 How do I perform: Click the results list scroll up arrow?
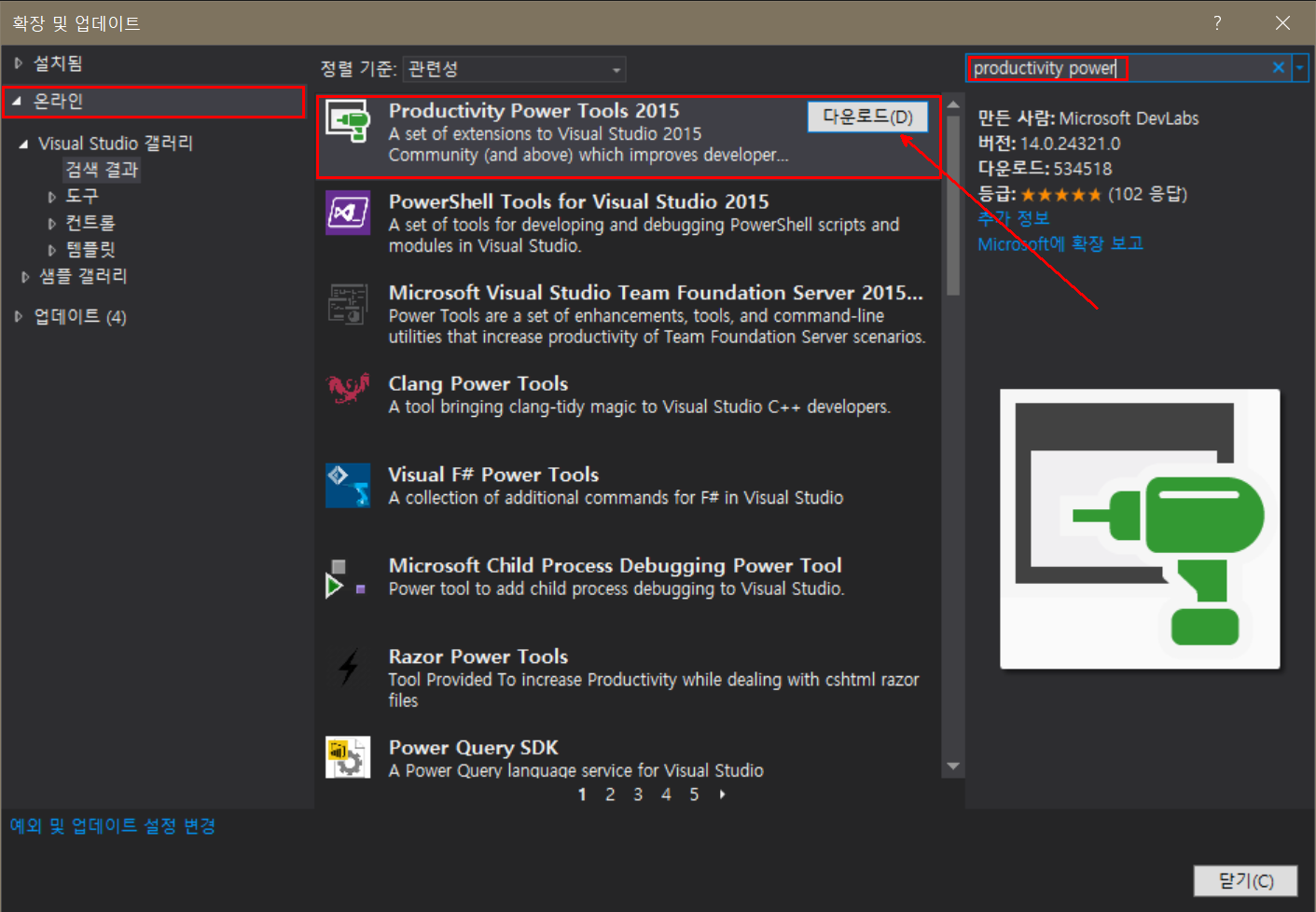tap(953, 104)
